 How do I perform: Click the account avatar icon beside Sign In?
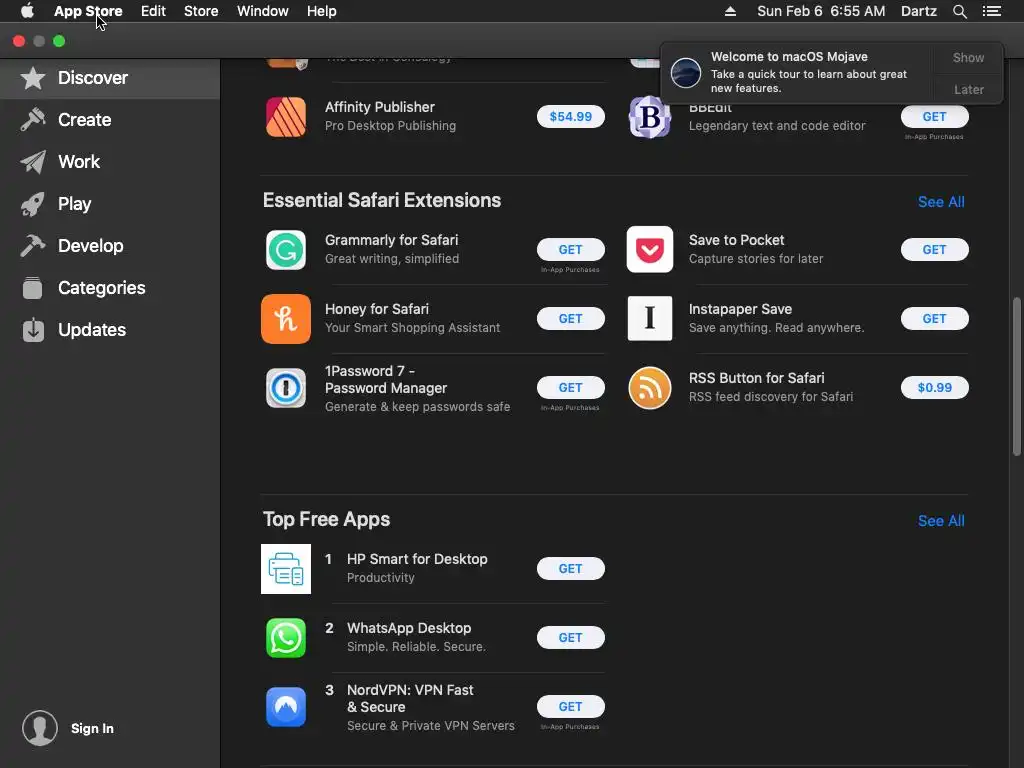40,728
